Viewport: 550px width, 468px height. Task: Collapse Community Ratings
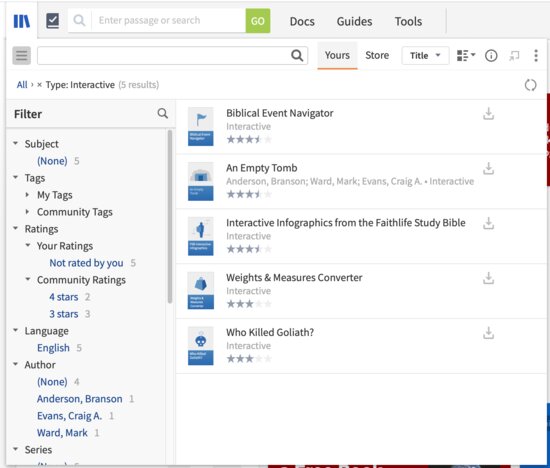point(28,279)
